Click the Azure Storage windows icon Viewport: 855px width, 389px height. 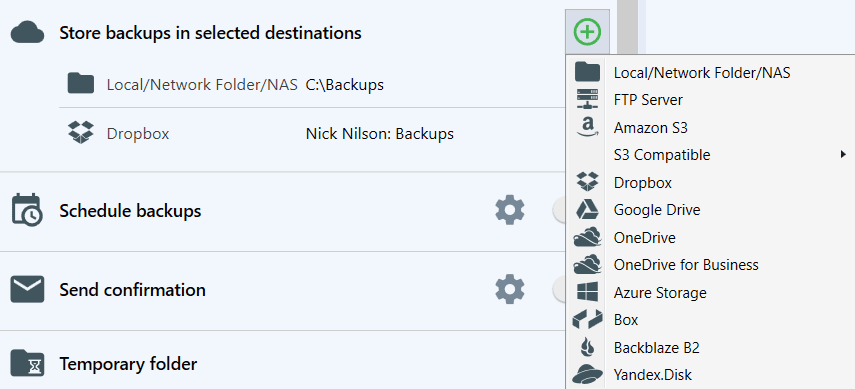coord(587,292)
